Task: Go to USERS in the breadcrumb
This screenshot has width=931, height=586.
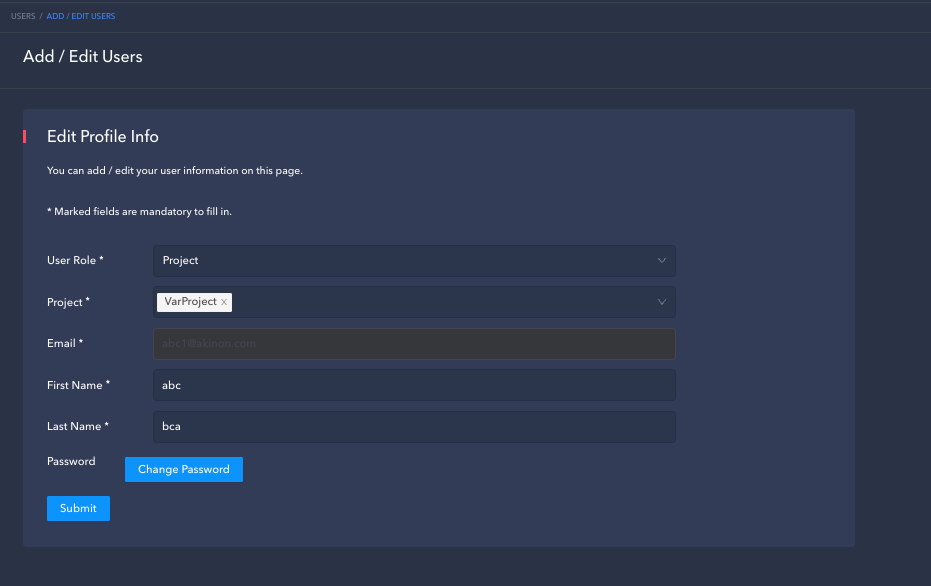Action: click(23, 16)
